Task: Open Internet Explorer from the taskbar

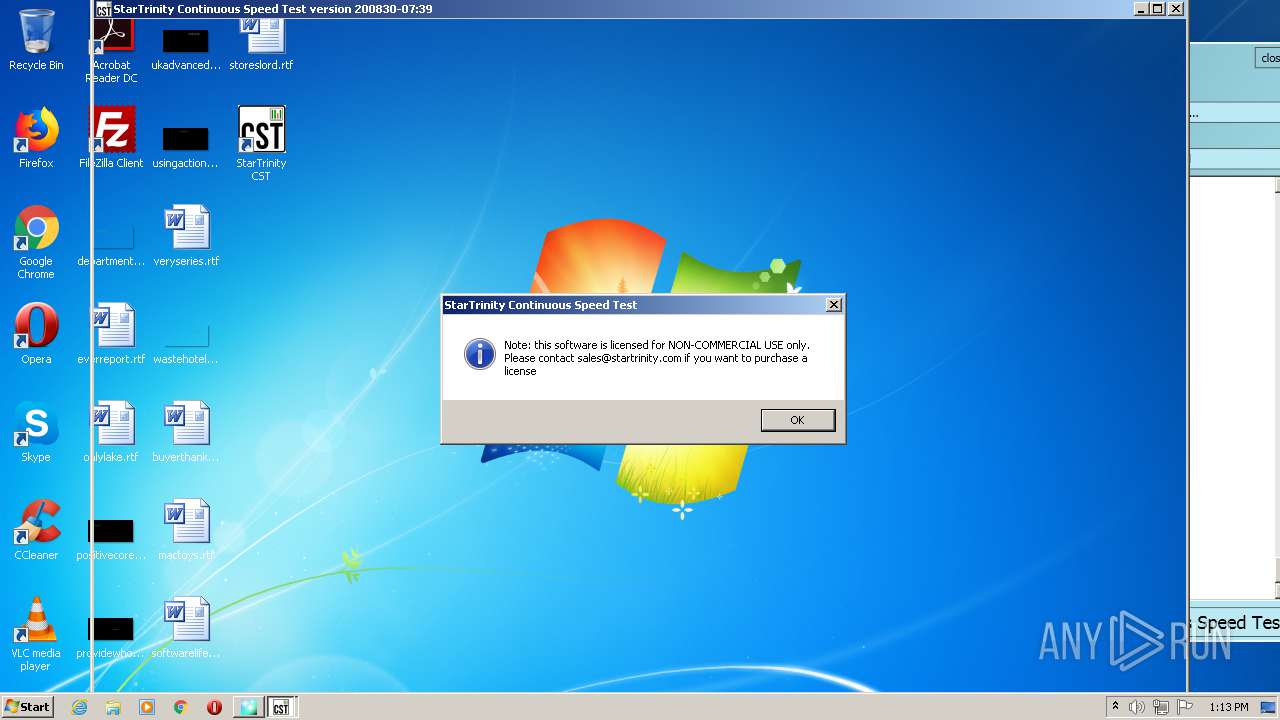Action: coord(79,707)
